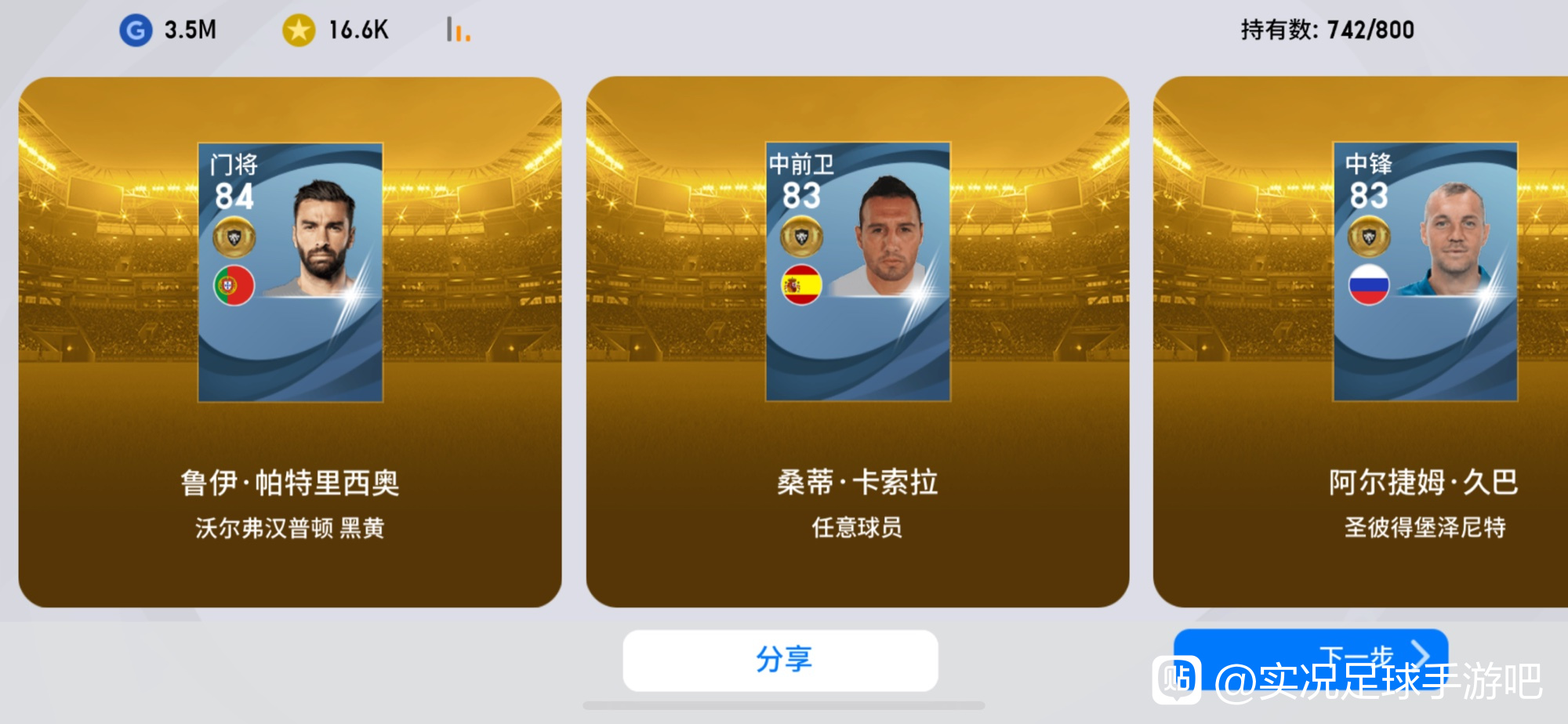Viewport: 1568px width, 724px height.
Task: Tap the gold star coin icon
Action: tap(299, 31)
